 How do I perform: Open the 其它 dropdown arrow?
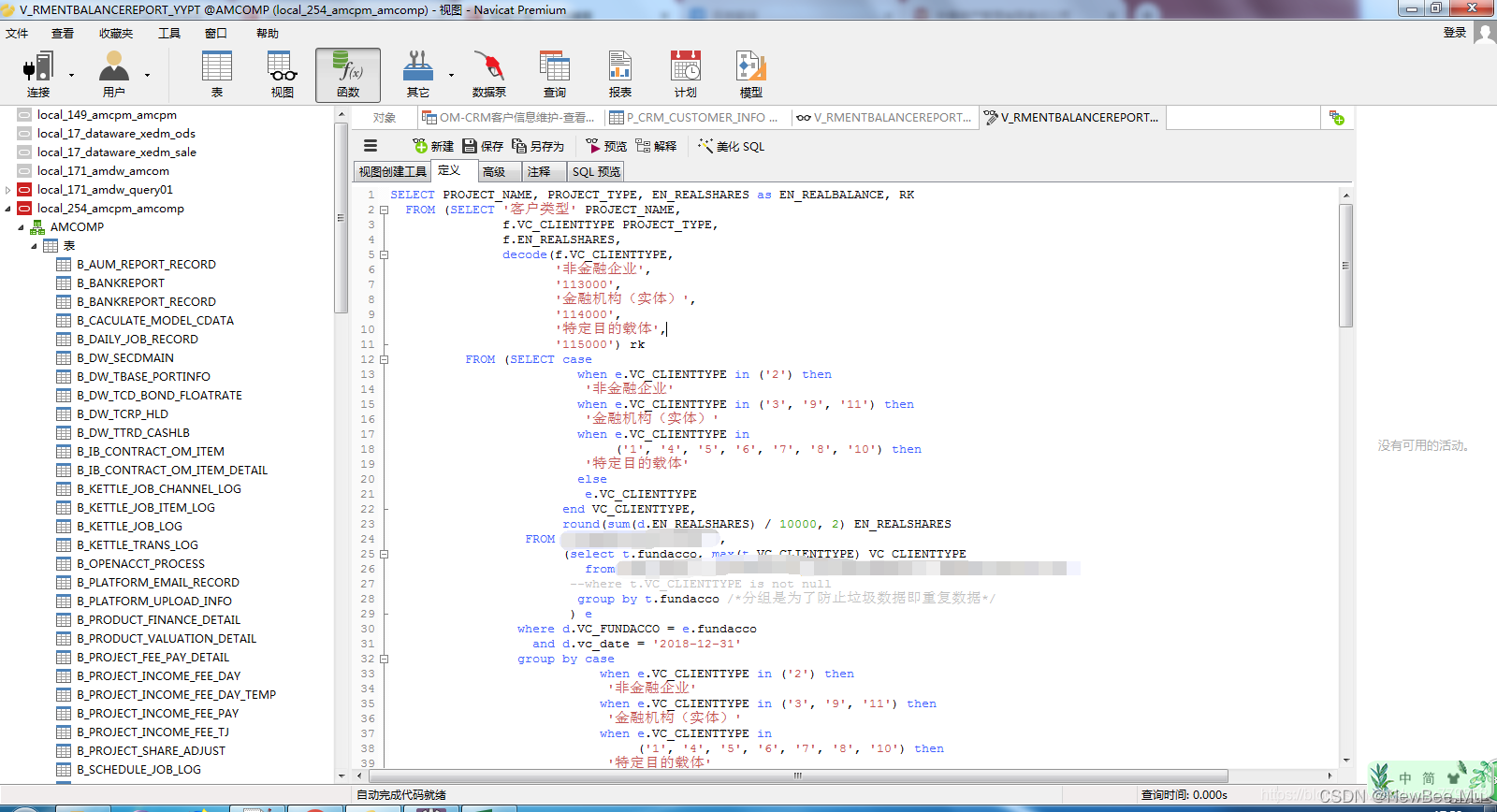click(451, 75)
